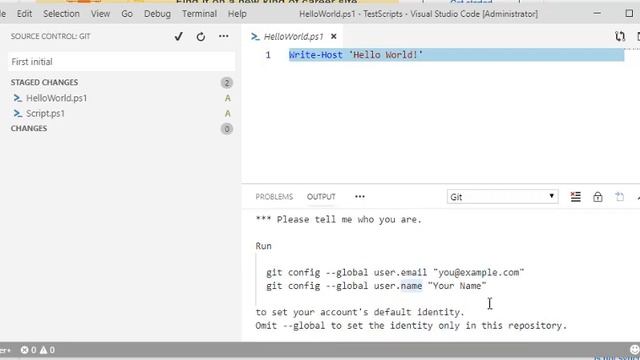Open the Edit menu
640x360 pixels.
pyautogui.click(x=24, y=14)
